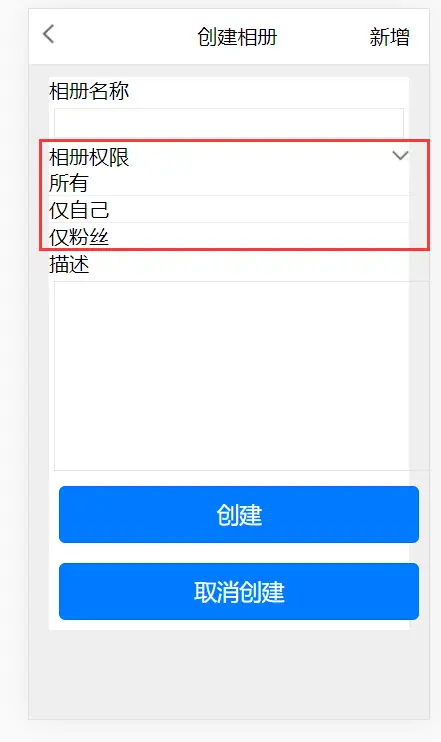The width and height of the screenshot is (441, 742).
Task: Click blank space right of 所有 option
Action: click(x=248, y=184)
